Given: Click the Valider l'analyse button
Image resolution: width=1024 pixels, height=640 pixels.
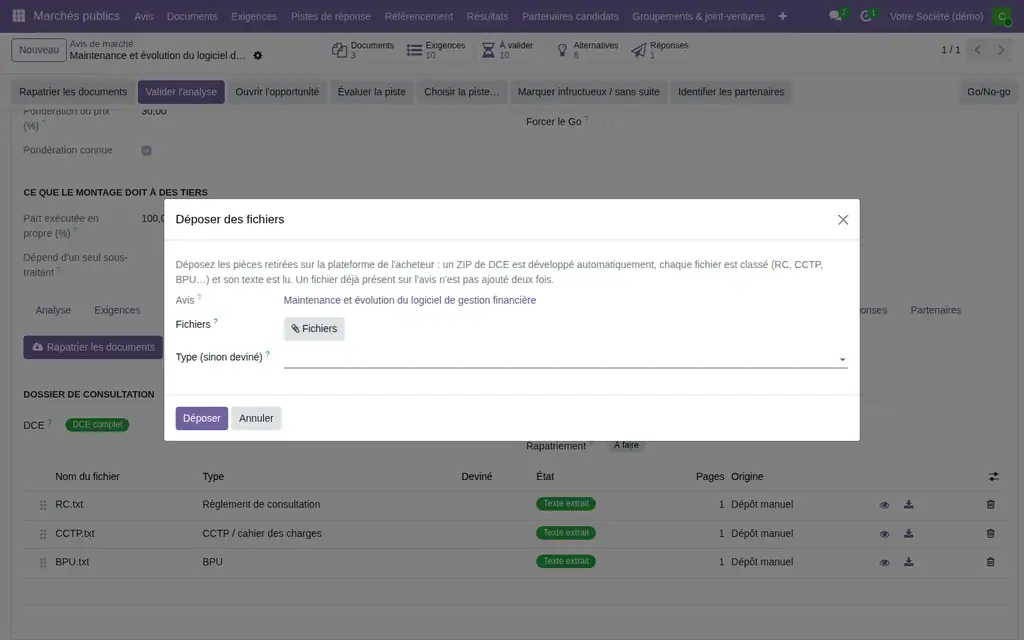Looking at the screenshot, I should [x=181, y=92].
